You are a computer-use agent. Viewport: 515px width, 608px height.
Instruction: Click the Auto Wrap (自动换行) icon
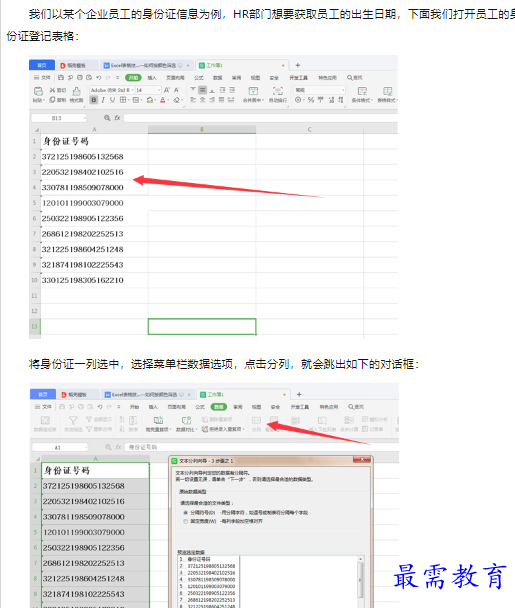click(278, 91)
